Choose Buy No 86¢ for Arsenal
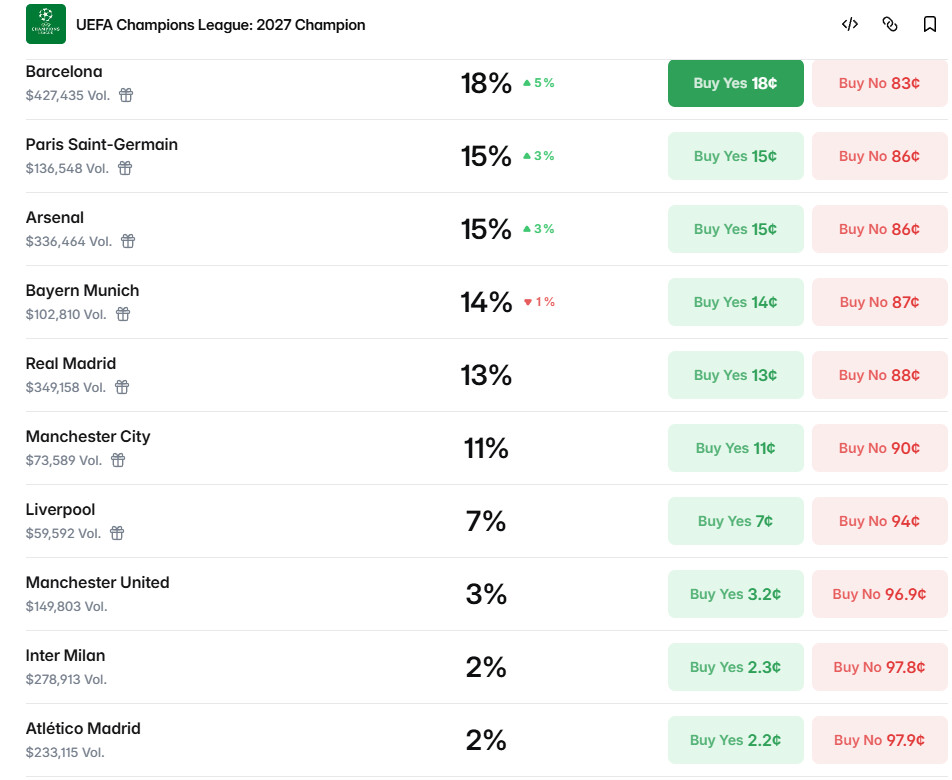Screen dimensions: 952x780 879,229
